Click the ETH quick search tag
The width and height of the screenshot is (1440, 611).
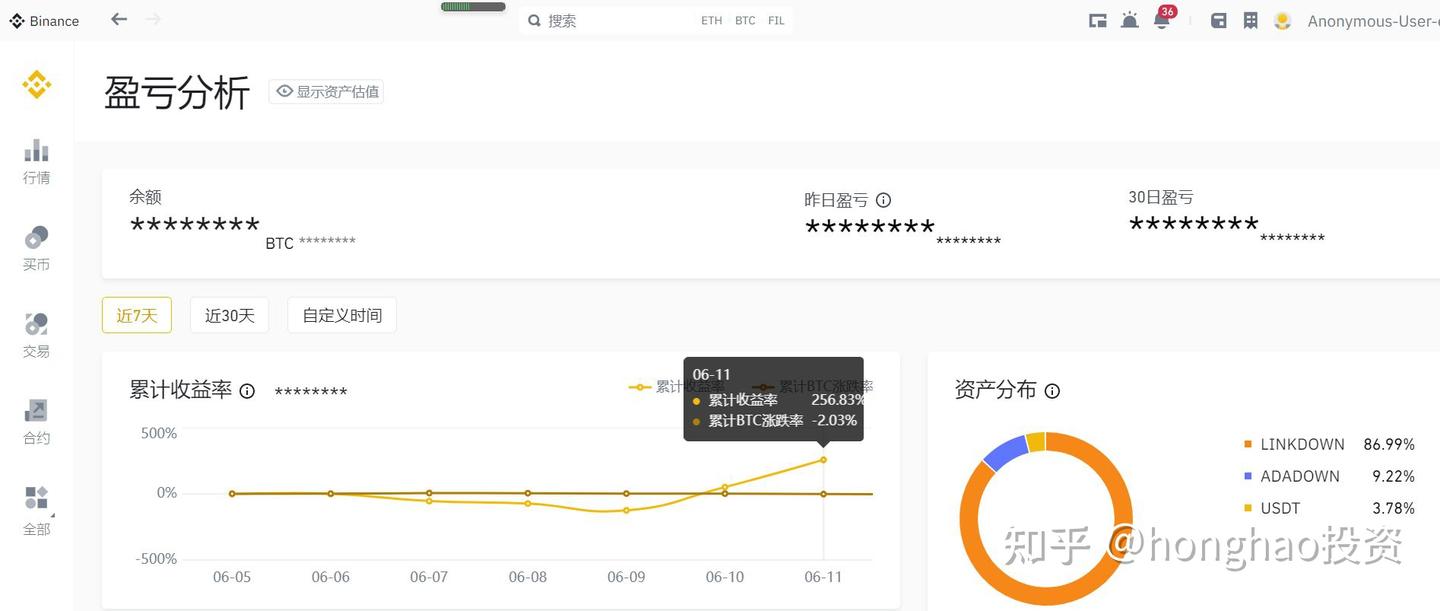(x=711, y=21)
